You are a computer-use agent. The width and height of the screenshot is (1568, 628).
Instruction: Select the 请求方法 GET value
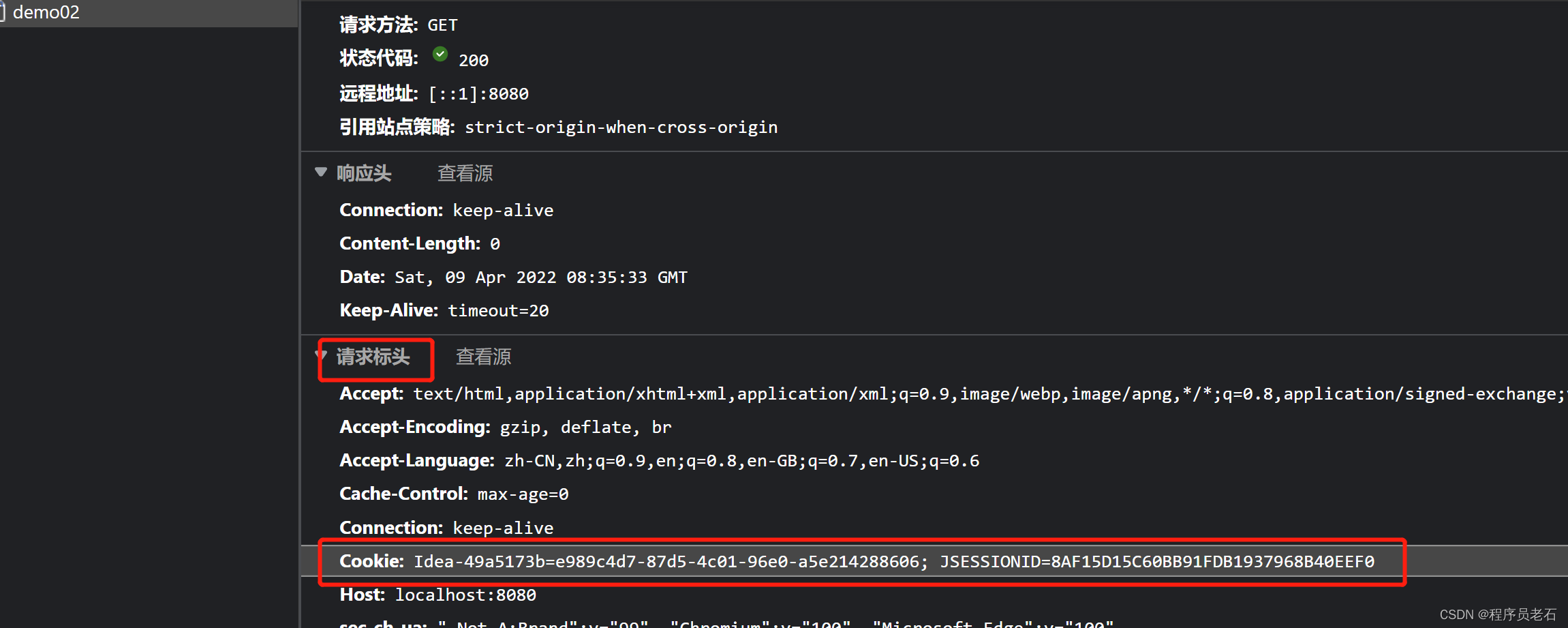442,26
